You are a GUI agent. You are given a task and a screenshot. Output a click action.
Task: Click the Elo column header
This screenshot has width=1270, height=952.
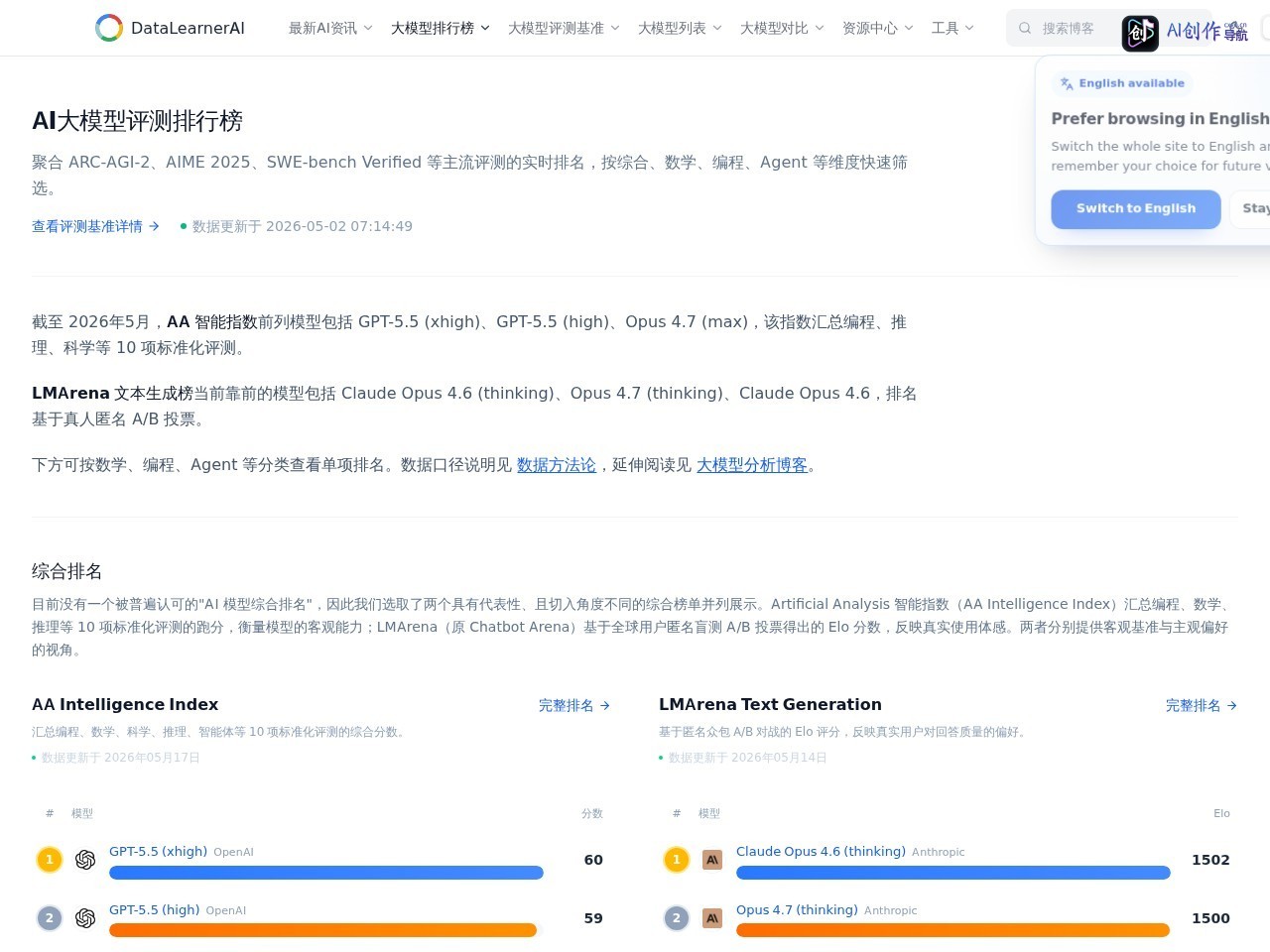click(x=1221, y=813)
